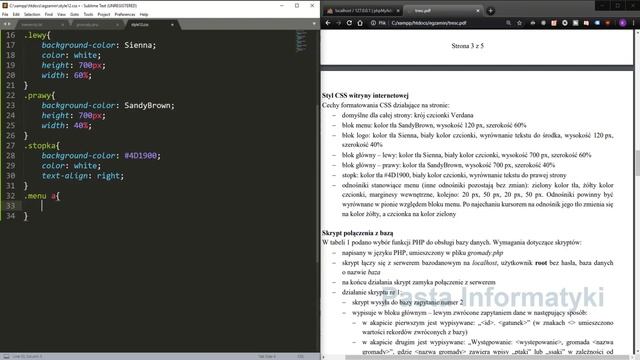Open the Find menu

coord(49,14)
